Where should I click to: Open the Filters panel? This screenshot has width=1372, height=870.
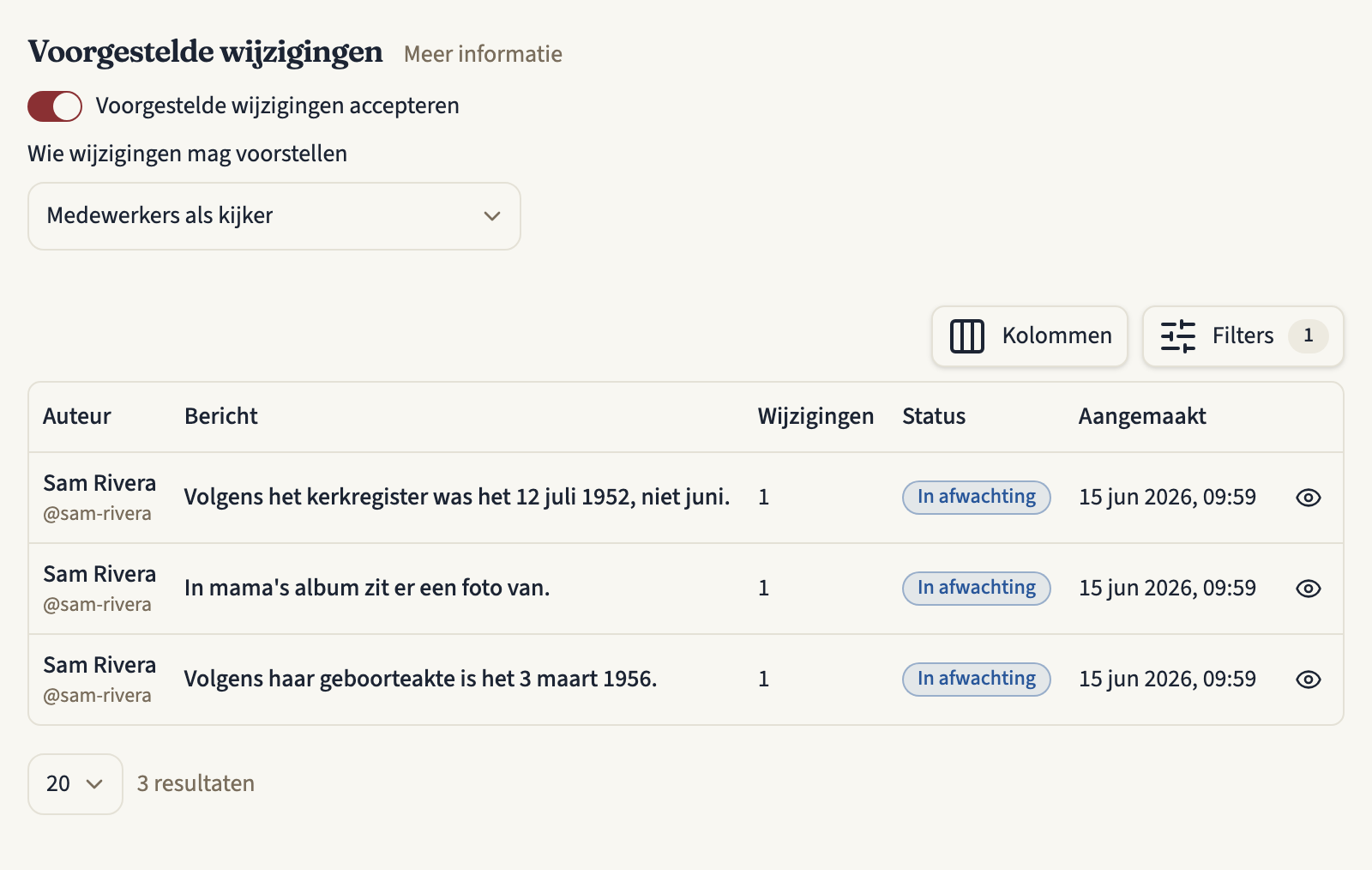tap(1243, 336)
